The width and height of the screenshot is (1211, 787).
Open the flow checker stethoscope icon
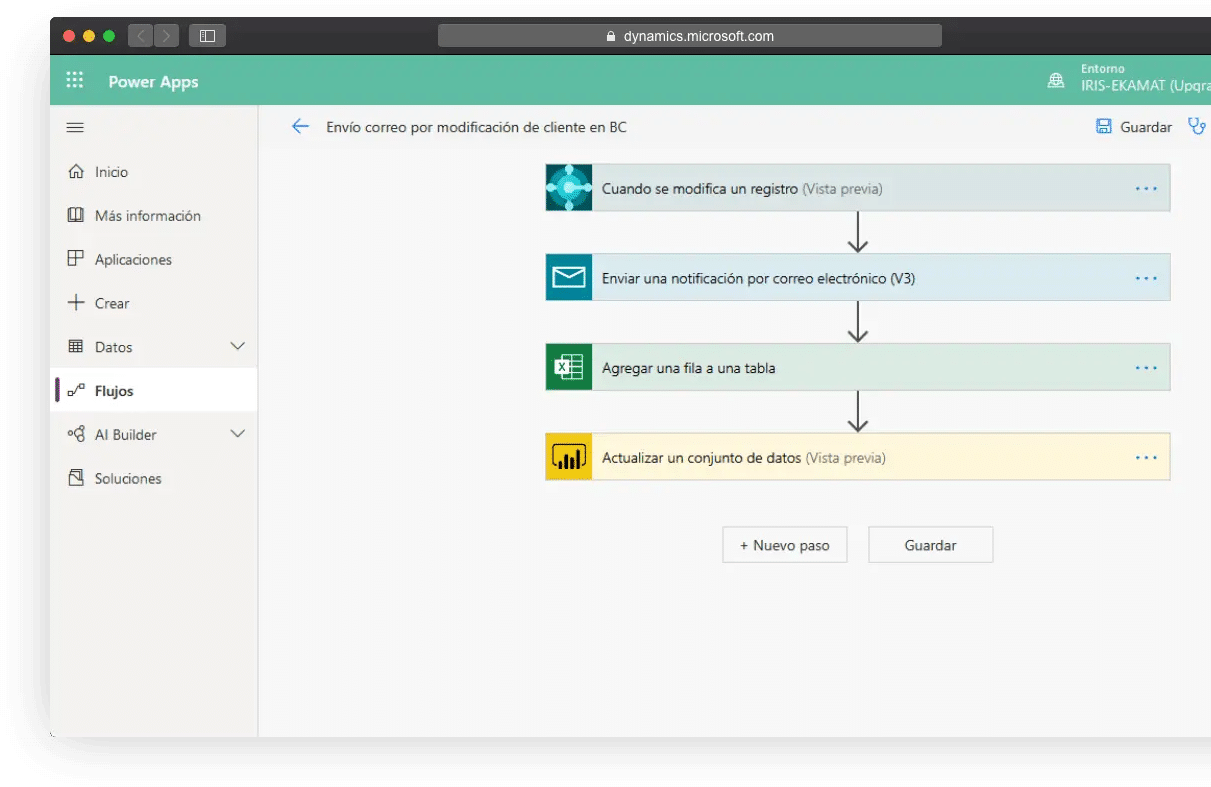click(1195, 126)
